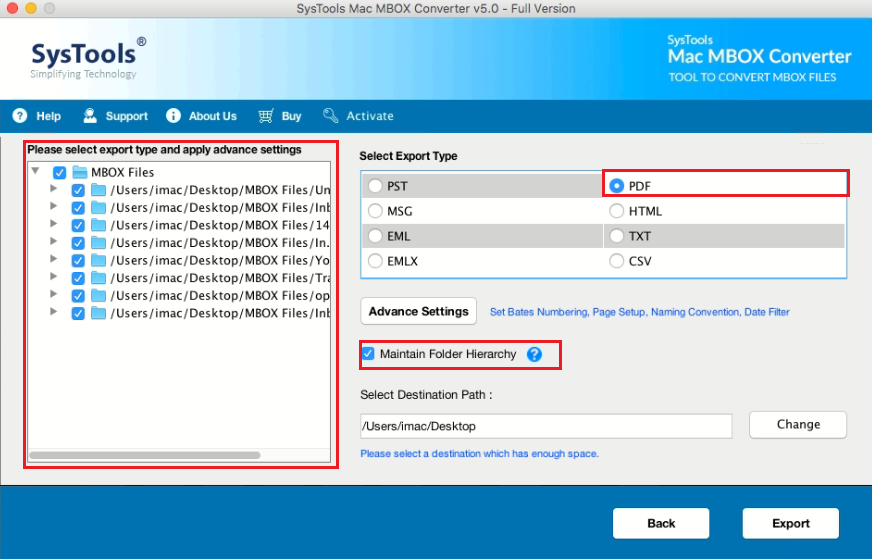Click the Buy shopping cart icon
Image resolution: width=872 pixels, height=559 pixels.
266,116
